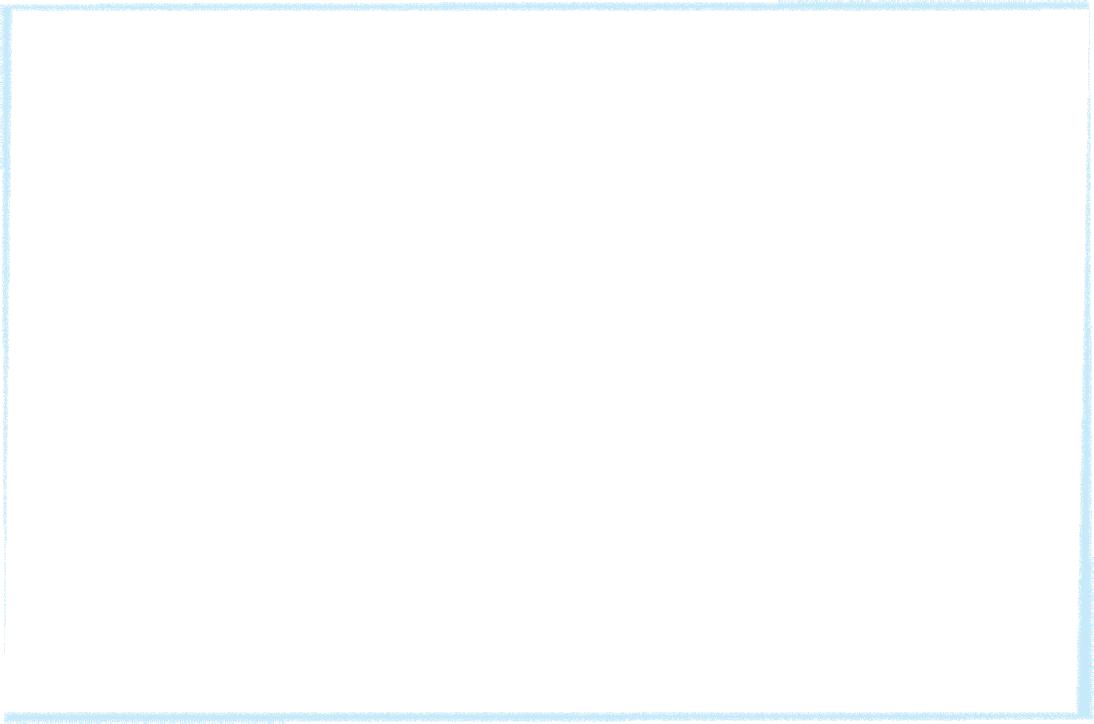
Task: Click the midpoint of the top blue border
Action: click(547, 6)
